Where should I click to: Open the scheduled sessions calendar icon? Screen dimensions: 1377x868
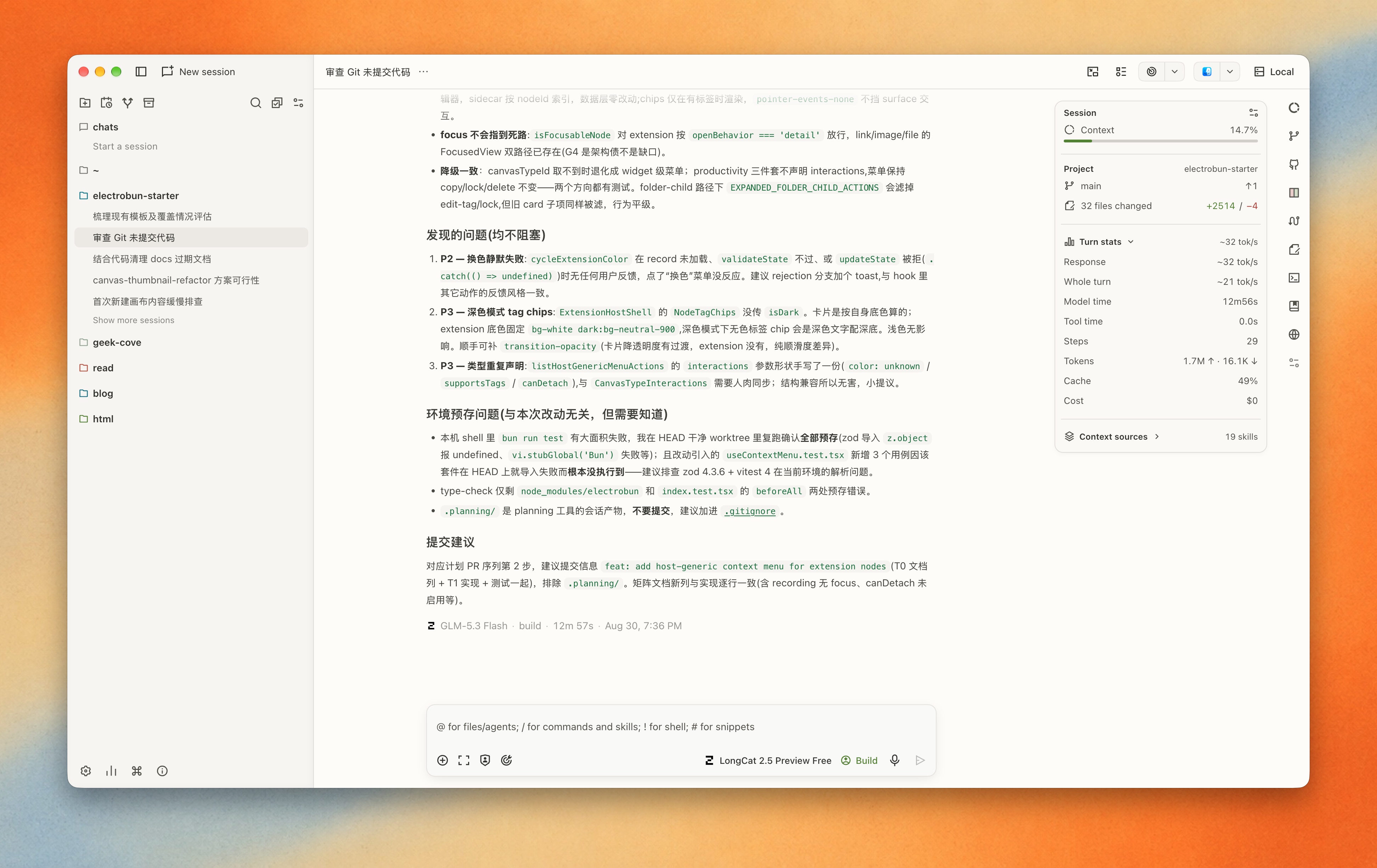tap(106, 103)
